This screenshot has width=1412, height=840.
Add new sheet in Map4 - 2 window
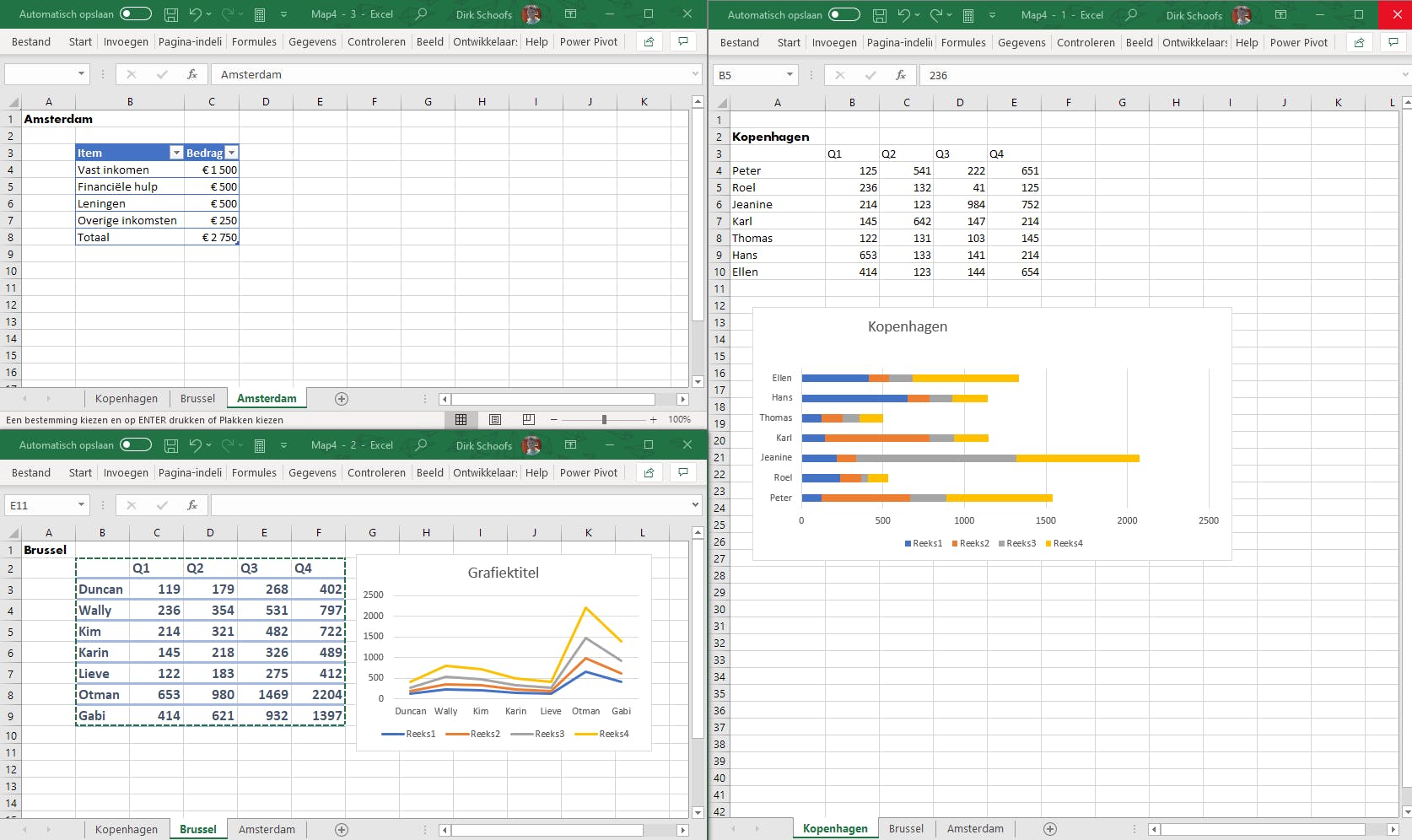point(342,830)
